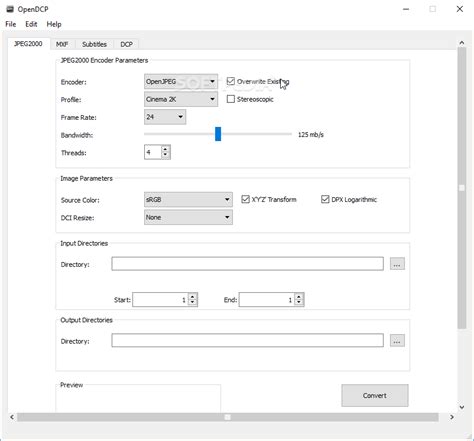Switch to the MXF tab
The height and width of the screenshot is (441, 474).
[x=62, y=44]
